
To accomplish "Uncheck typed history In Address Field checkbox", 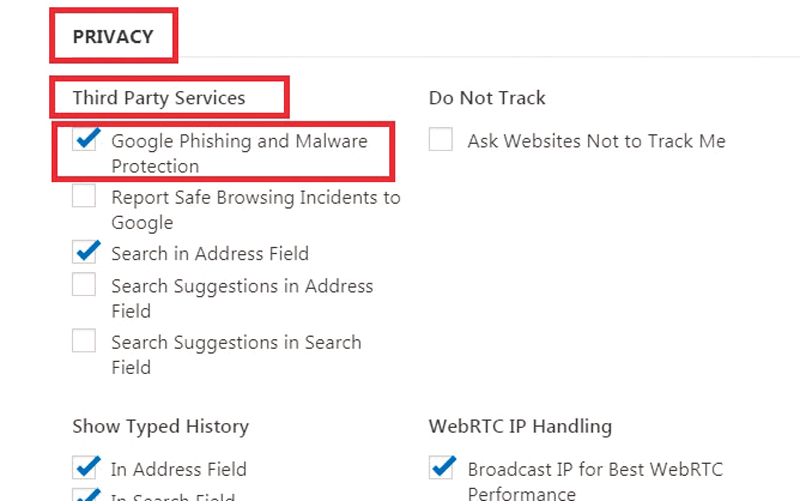I will [85, 468].
